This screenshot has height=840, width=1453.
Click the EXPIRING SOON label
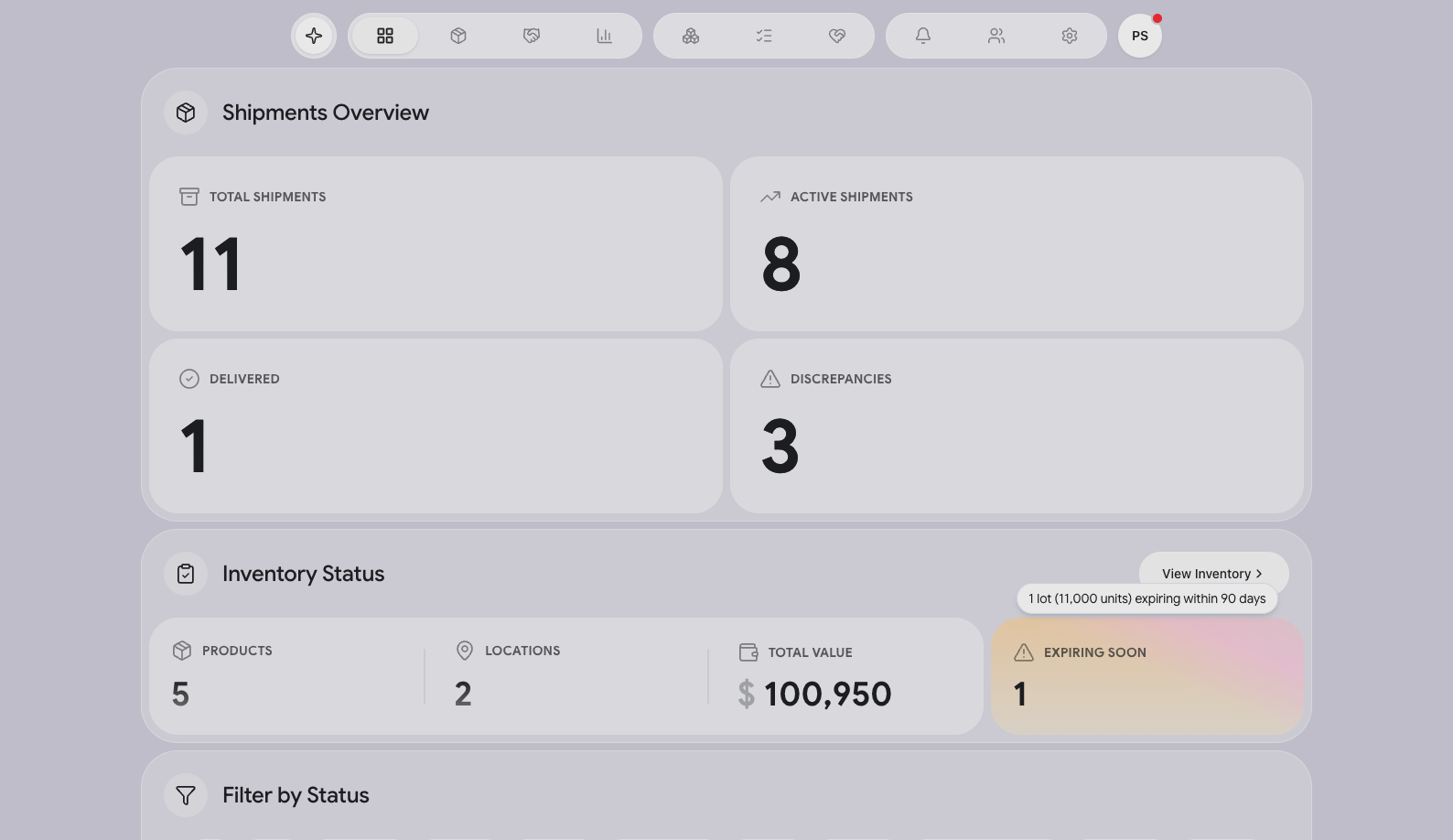[x=1095, y=652]
